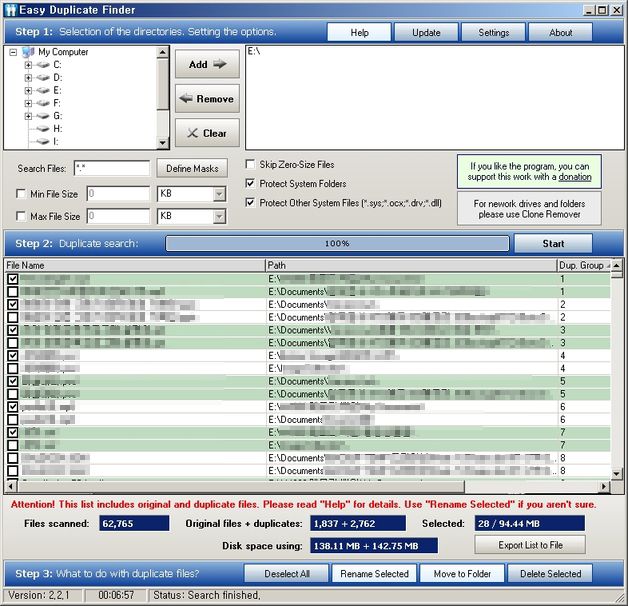The image size is (628, 606).
Task: Select the D: drive icon
Action: pyautogui.click(x=42, y=78)
